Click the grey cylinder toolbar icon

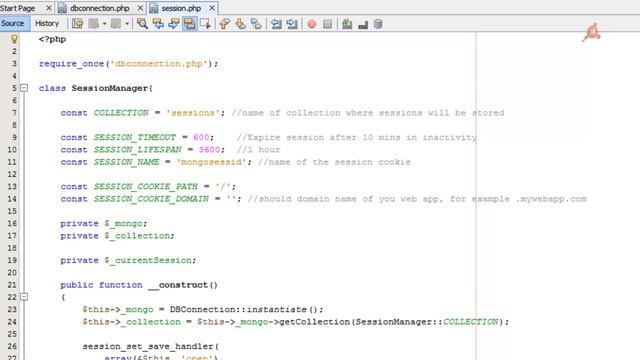378,24
